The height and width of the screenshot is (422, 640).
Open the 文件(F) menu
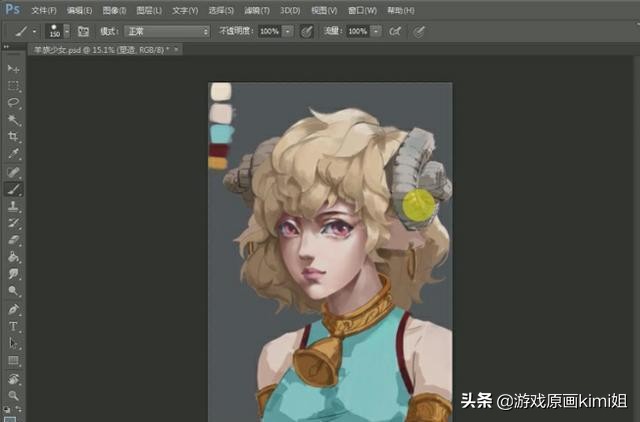(x=44, y=11)
